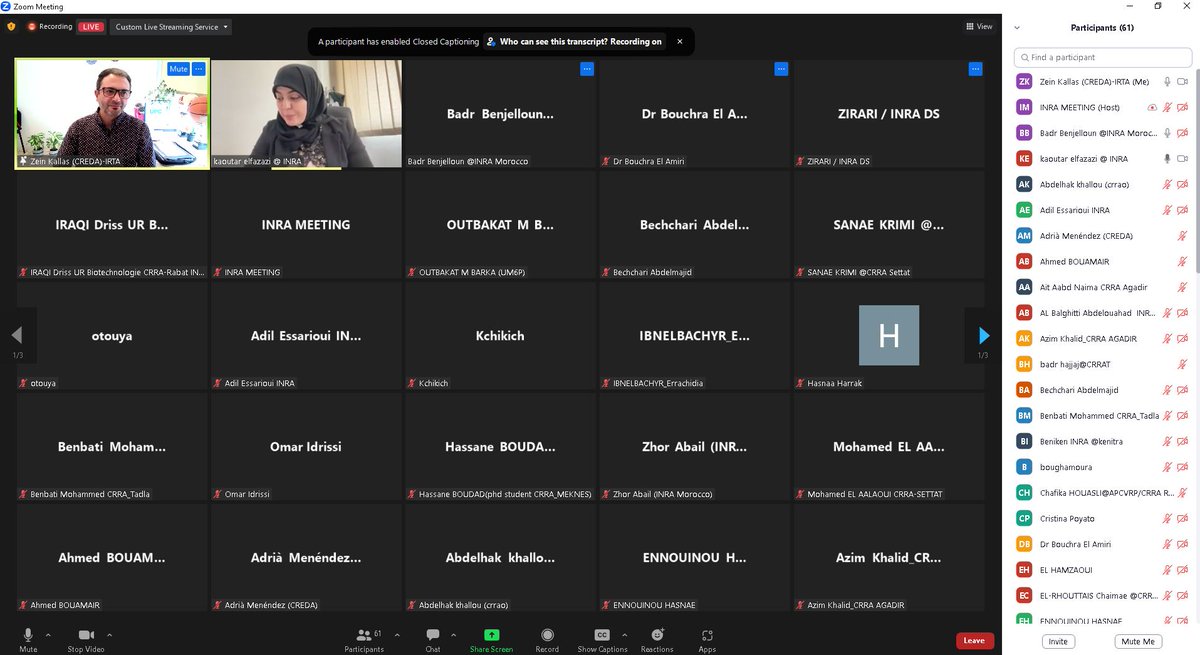The height and width of the screenshot is (655, 1200).
Task: Open more options on ZIRARI / INRA DS tile
Action: pyautogui.click(x=975, y=69)
